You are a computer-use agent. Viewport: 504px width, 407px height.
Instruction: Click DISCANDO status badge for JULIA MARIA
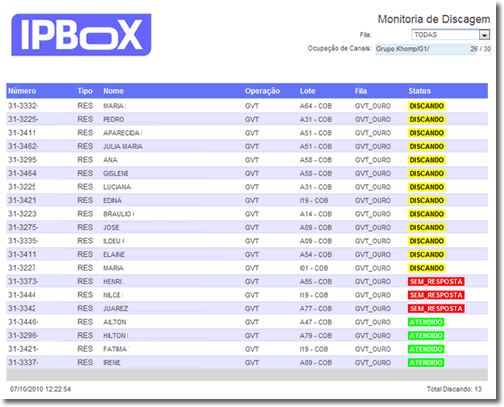tap(426, 146)
